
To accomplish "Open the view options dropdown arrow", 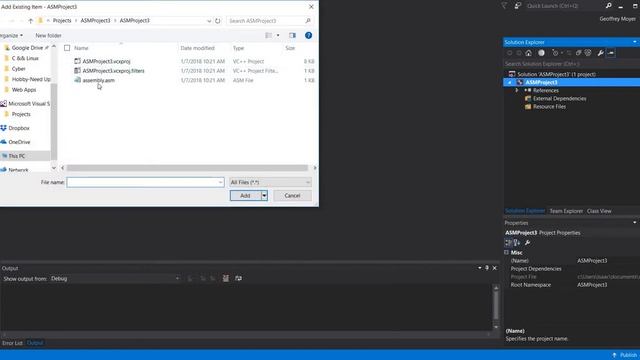I will tap(278, 36).
